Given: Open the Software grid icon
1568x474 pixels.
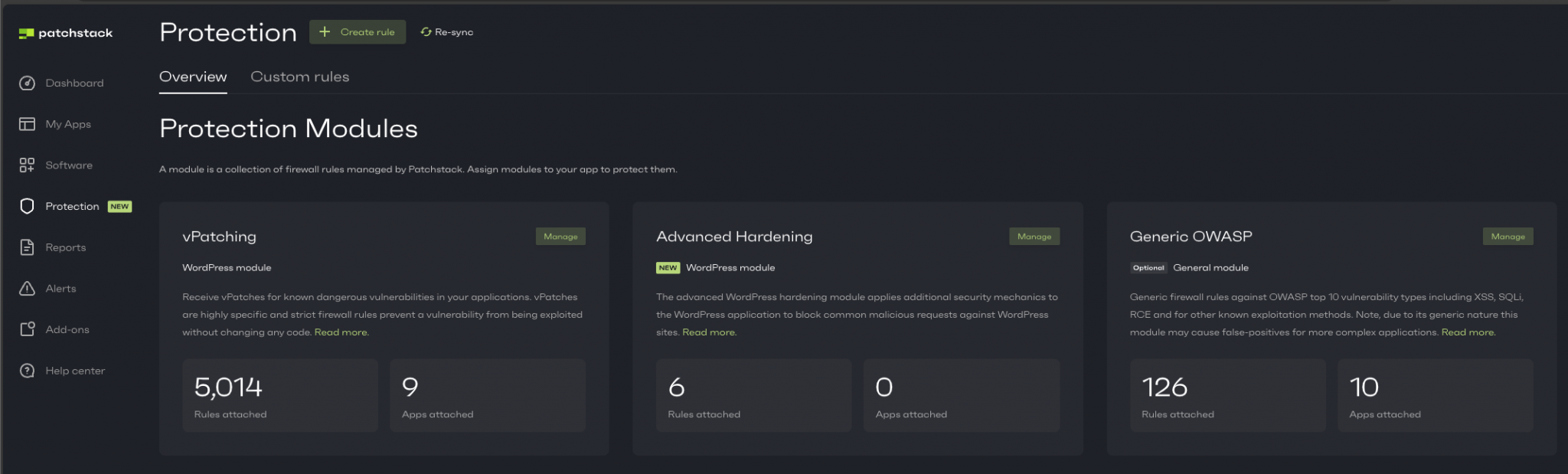Looking at the screenshot, I should click(x=27, y=165).
